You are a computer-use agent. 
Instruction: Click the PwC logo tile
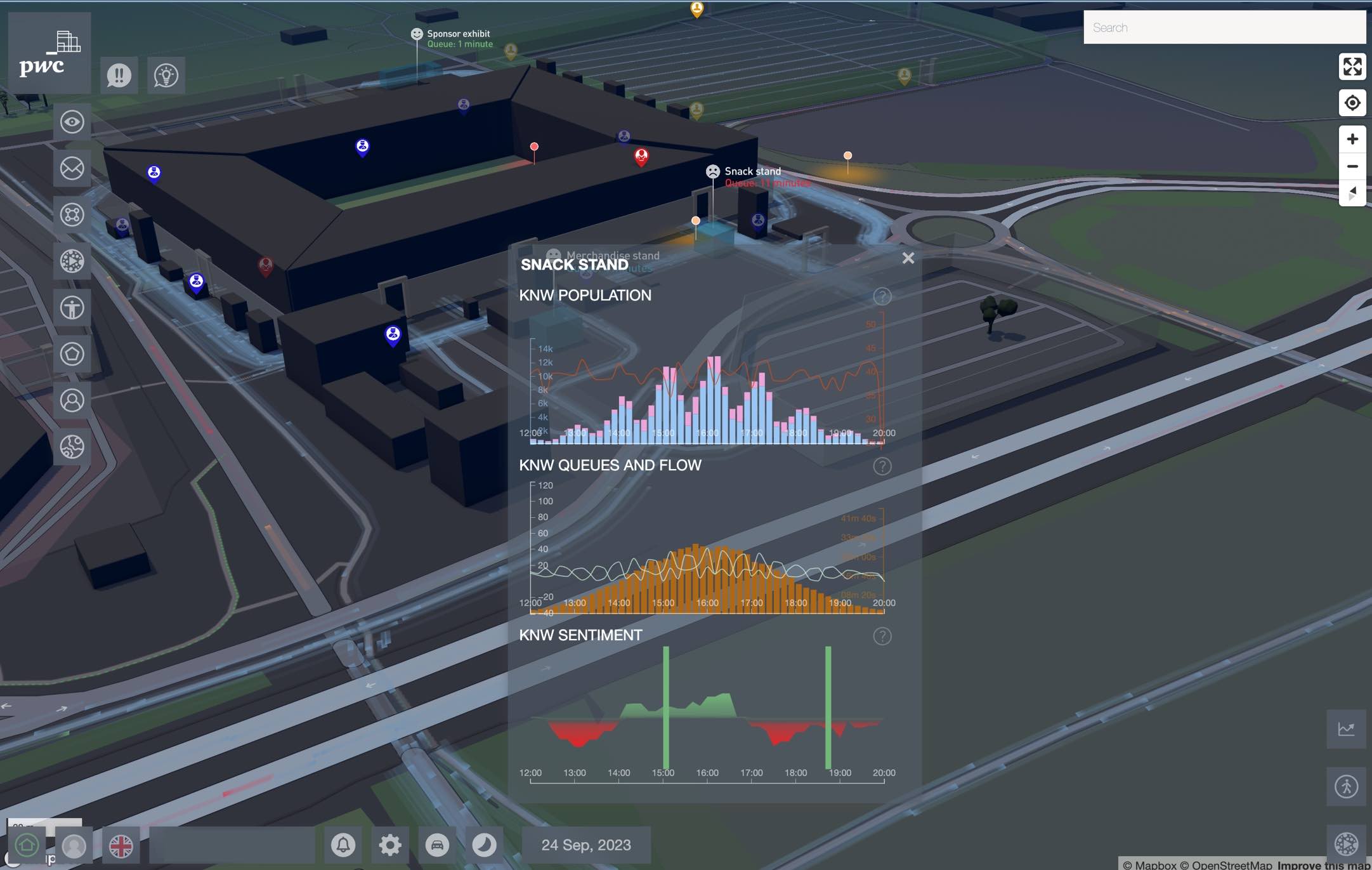point(49,53)
